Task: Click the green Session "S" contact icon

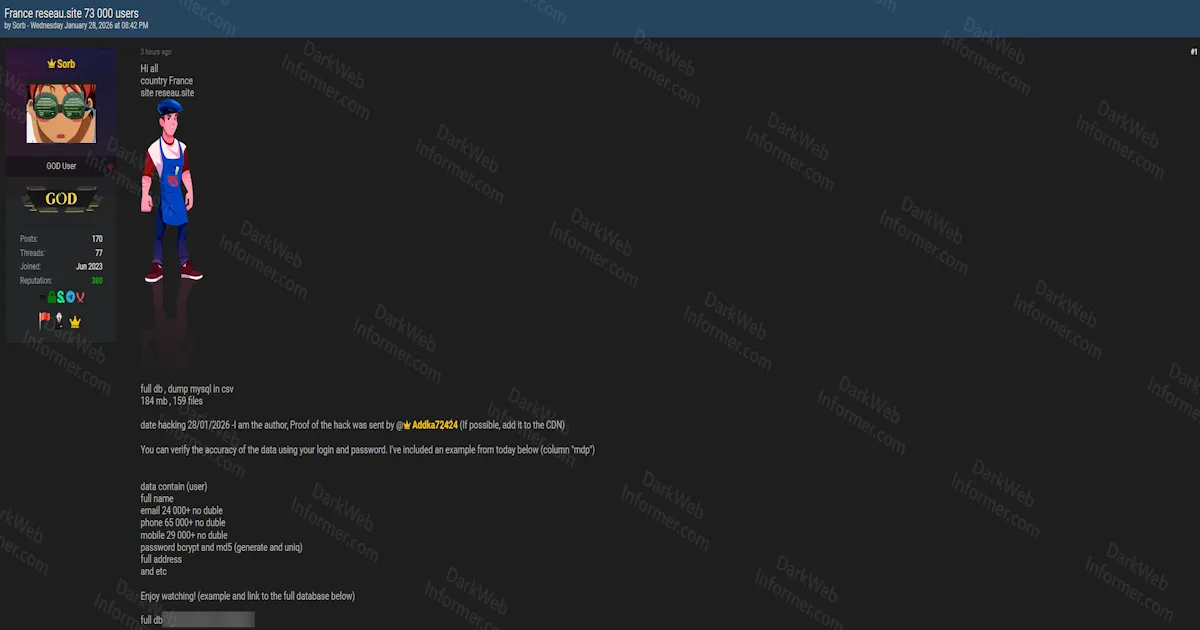Action: 61,297
